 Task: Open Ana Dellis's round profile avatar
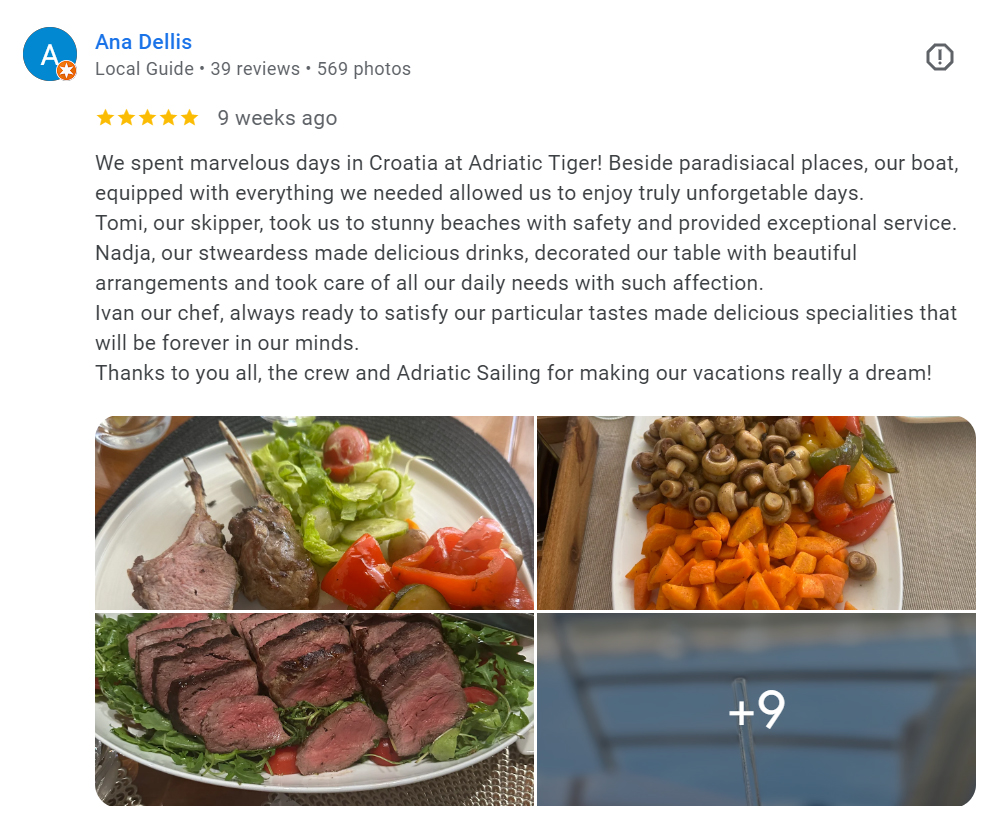(50, 54)
